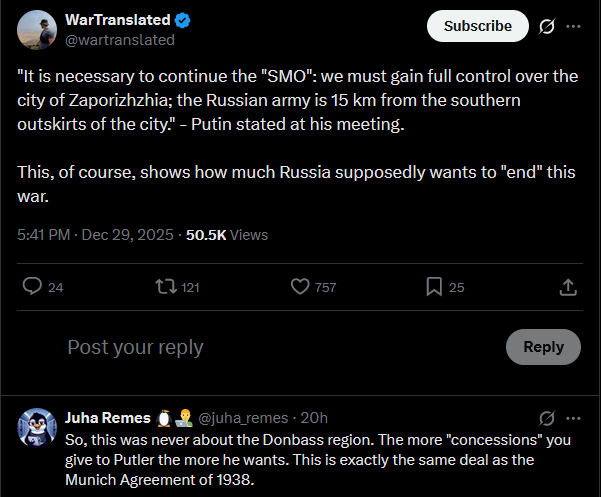The height and width of the screenshot is (497, 601).
Task: Open the share post icon
Action: [568, 287]
